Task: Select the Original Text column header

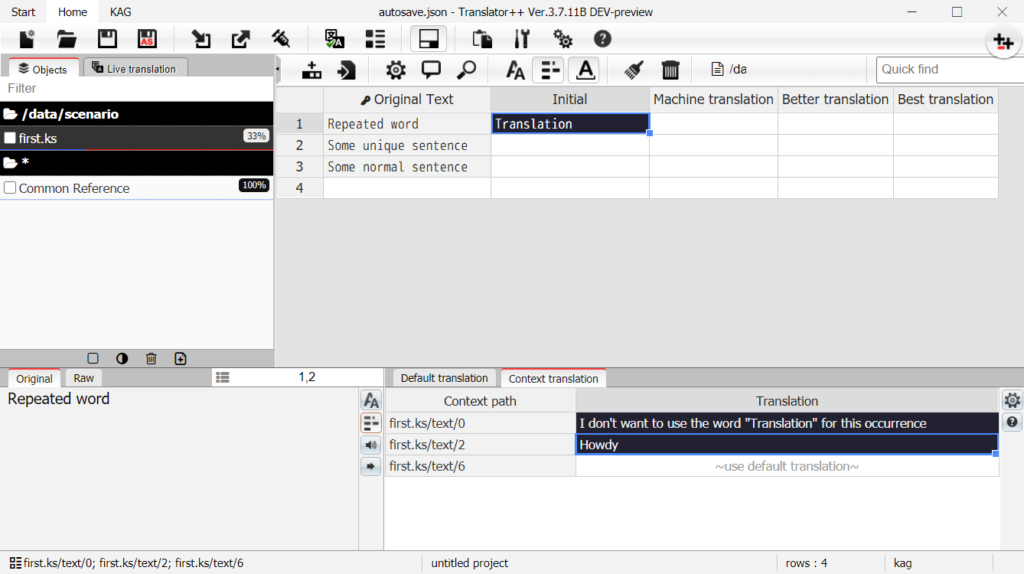Action: tap(407, 99)
